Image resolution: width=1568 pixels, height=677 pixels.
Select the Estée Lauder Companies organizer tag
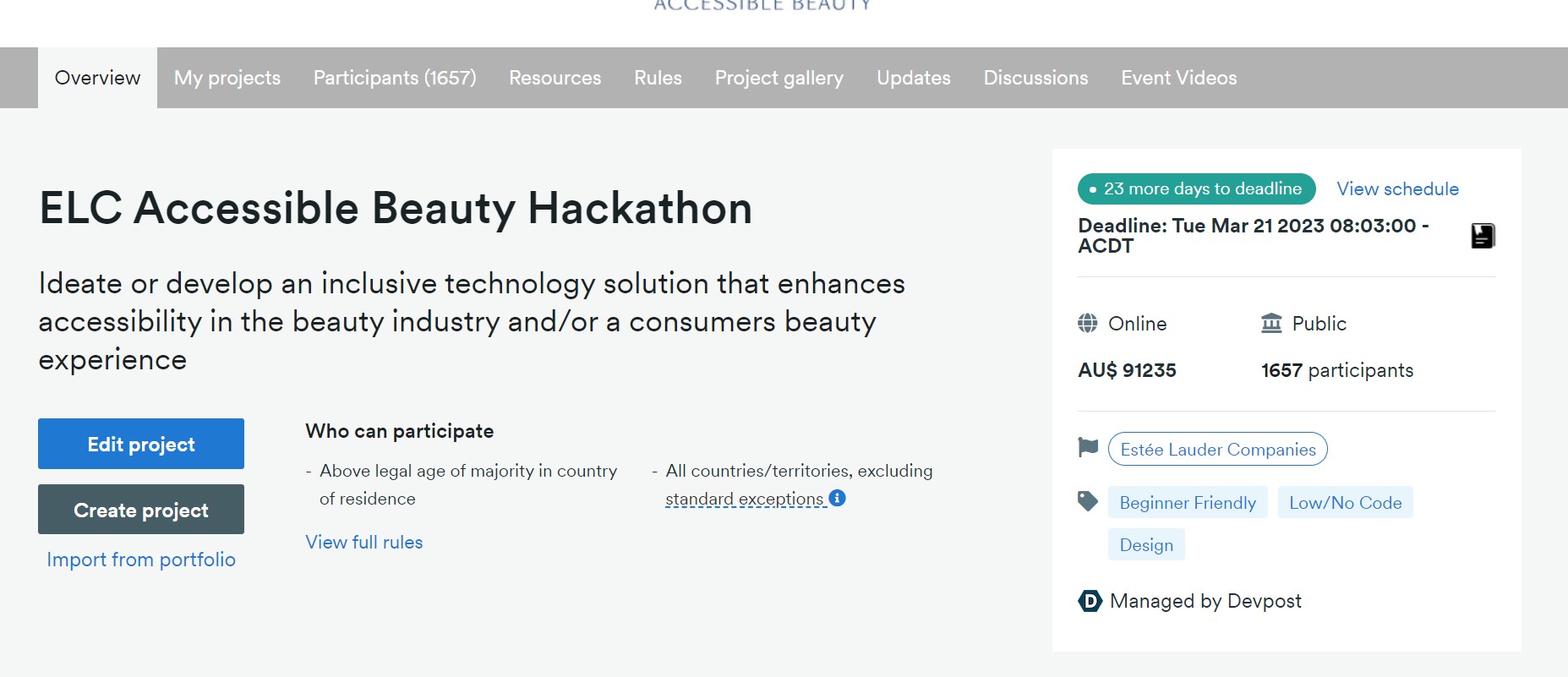[1218, 449]
